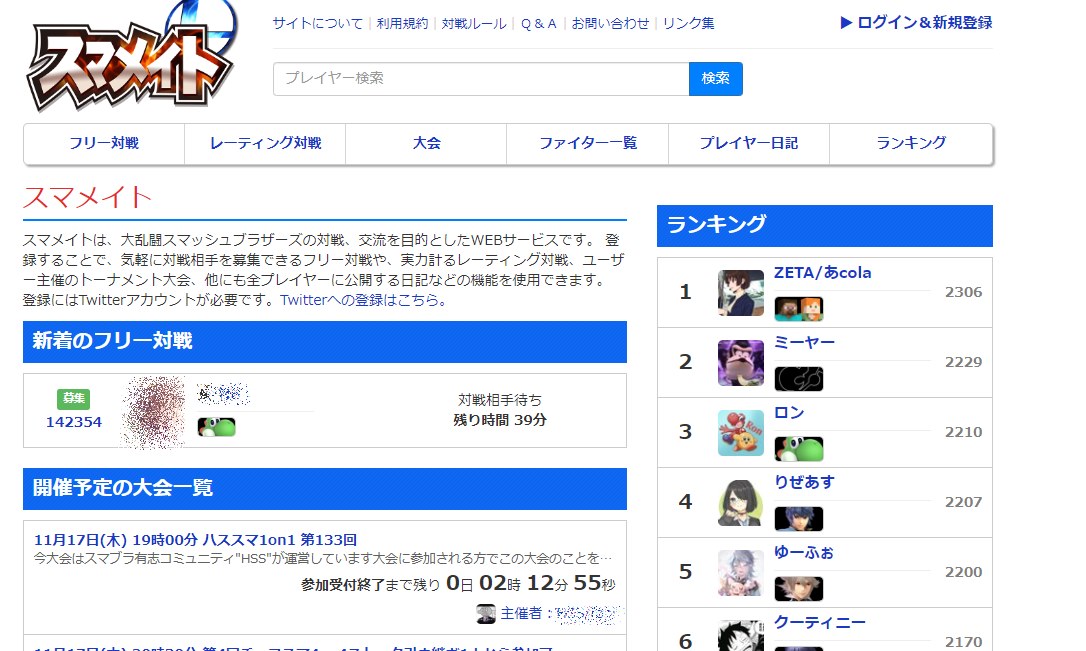Open player ZETA/あcola's profile name
1086x651 pixels.
(x=822, y=273)
